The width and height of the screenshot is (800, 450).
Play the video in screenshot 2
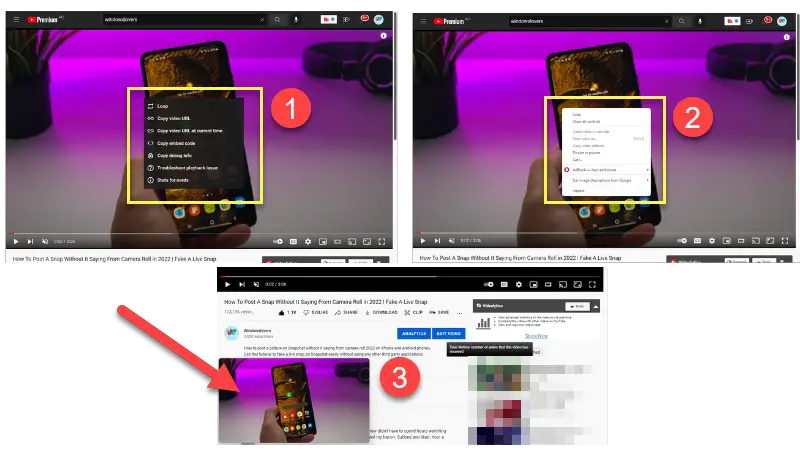422,240
